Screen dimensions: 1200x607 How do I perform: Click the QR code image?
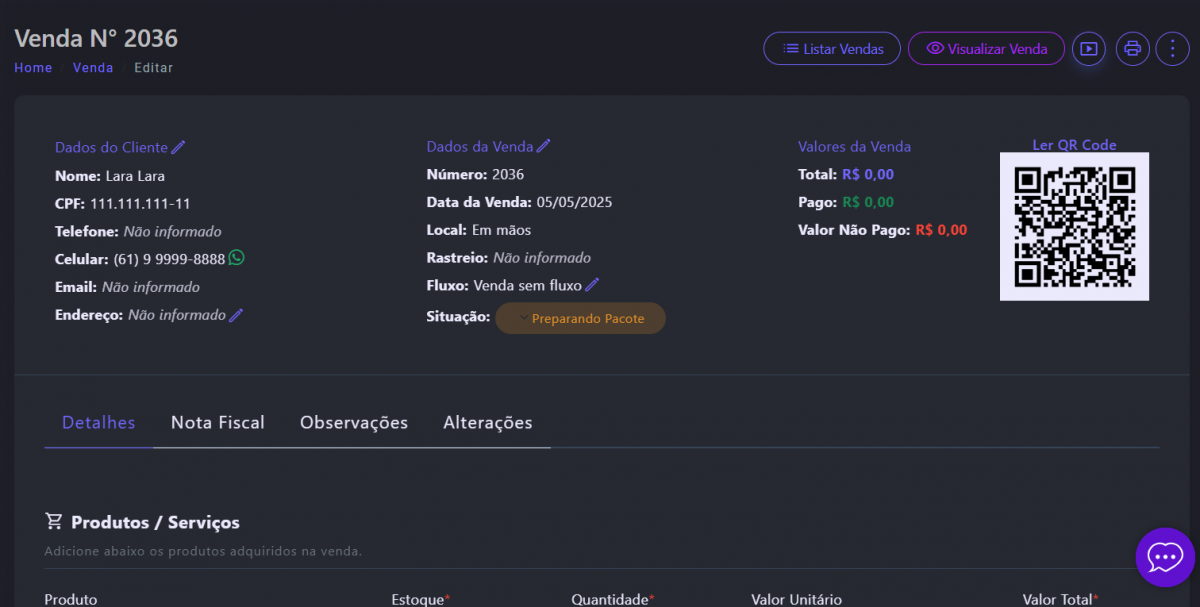1074,226
